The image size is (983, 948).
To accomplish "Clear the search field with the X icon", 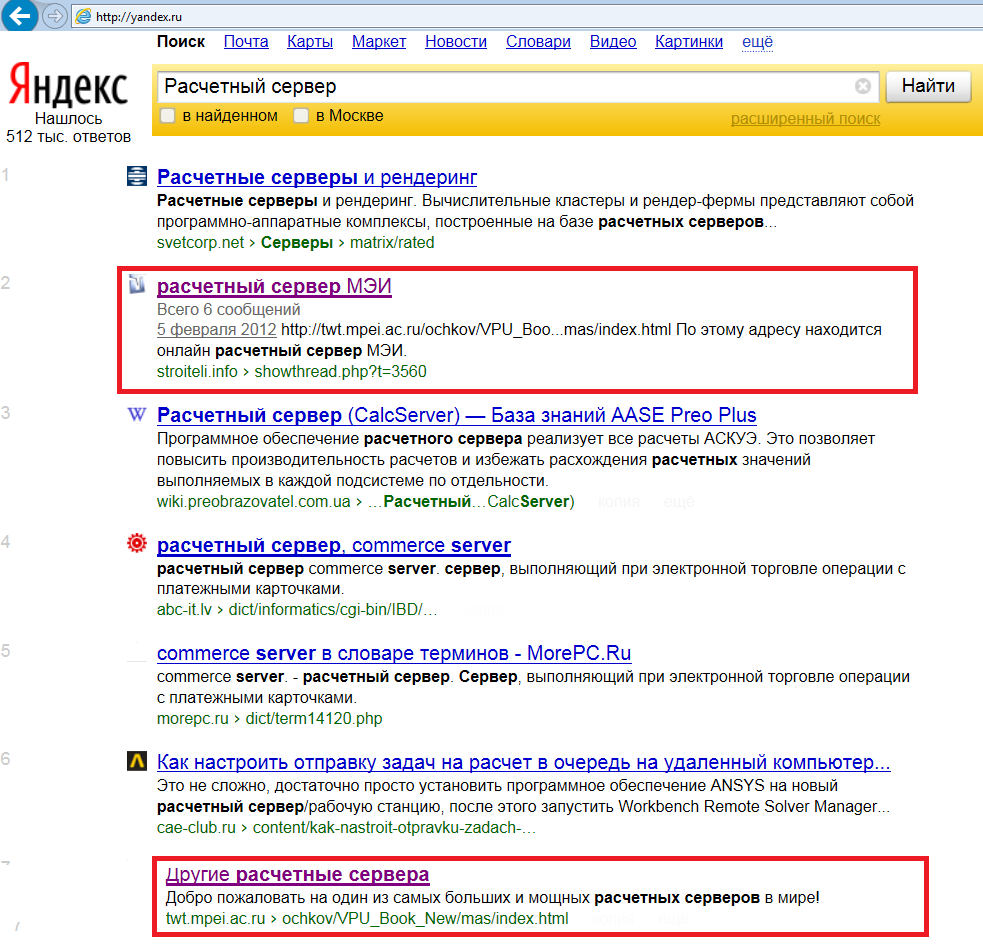I will (863, 86).
